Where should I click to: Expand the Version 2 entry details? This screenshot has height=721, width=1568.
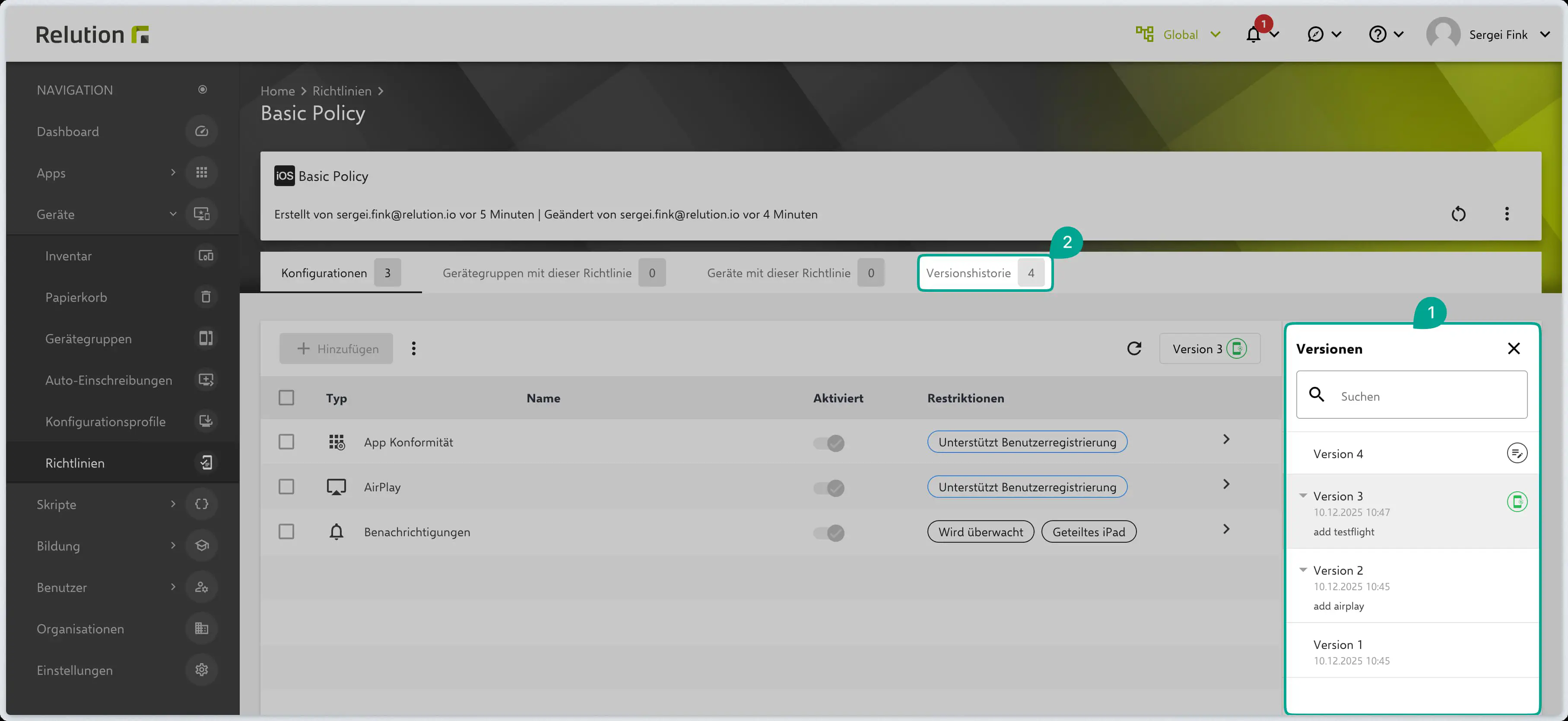click(1303, 570)
